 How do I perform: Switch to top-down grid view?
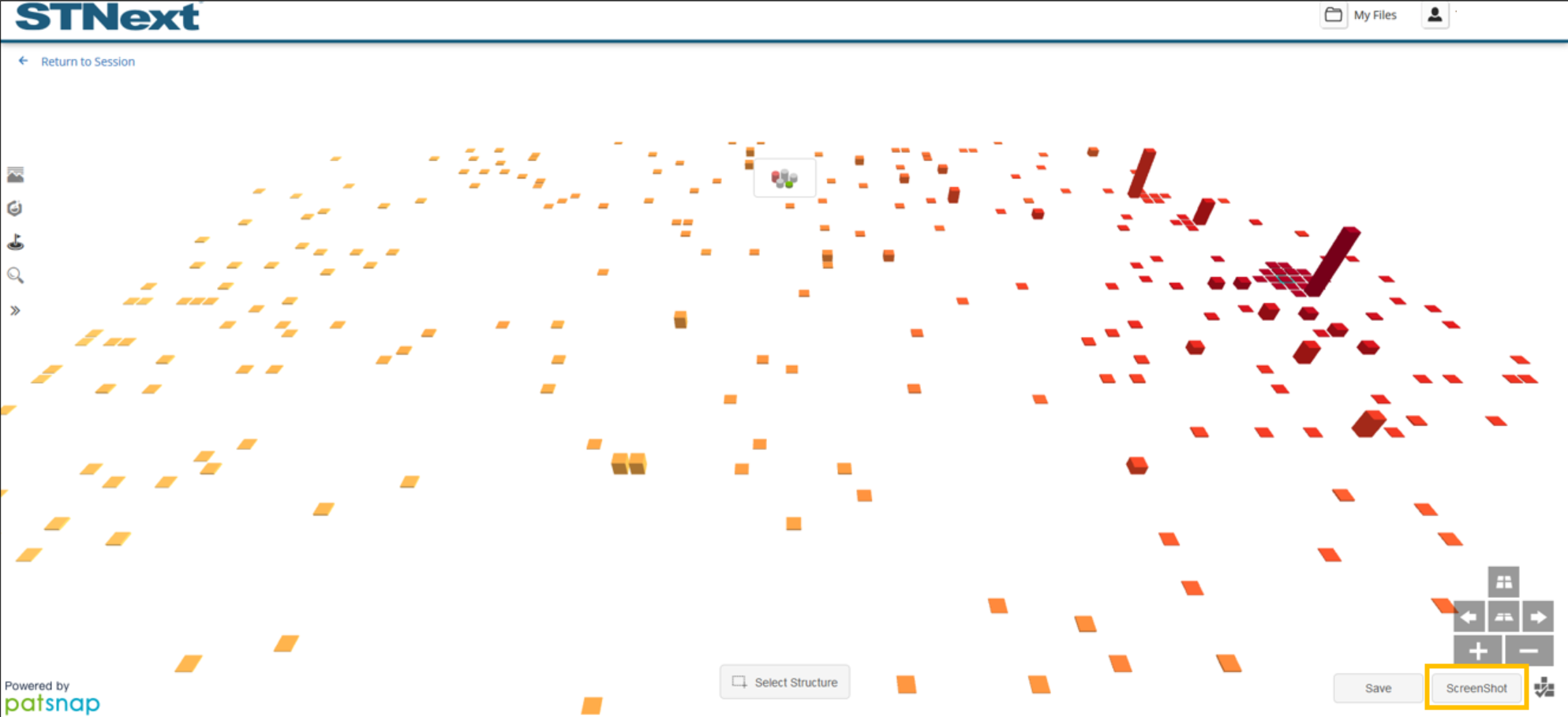(1503, 582)
